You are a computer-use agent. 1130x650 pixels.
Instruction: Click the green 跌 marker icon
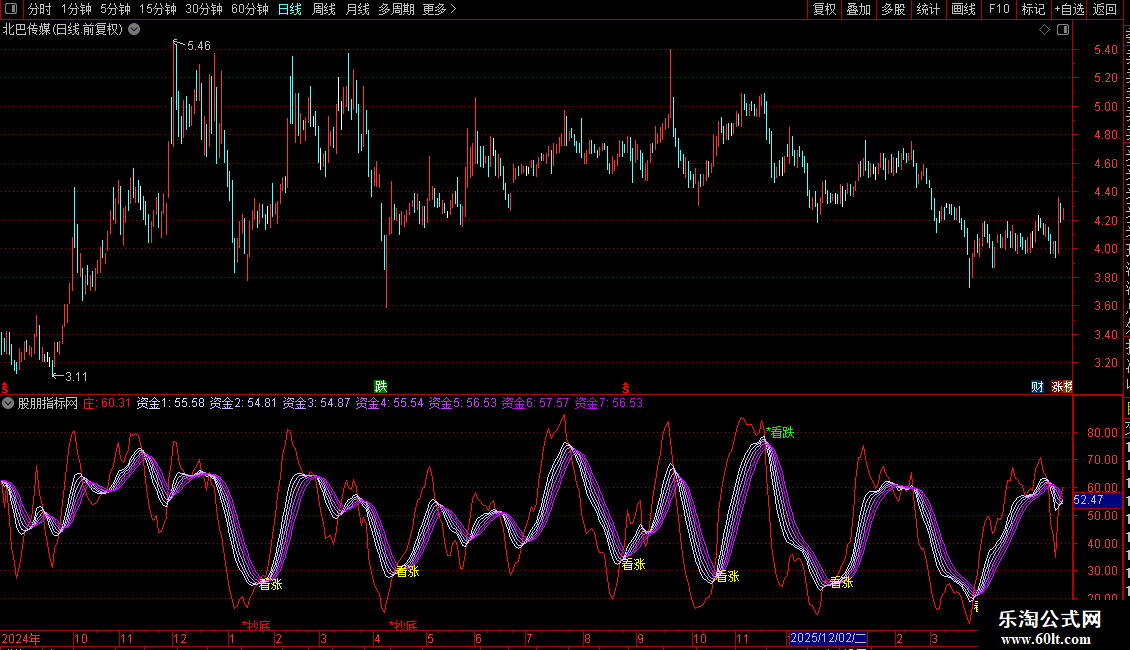tap(381, 387)
